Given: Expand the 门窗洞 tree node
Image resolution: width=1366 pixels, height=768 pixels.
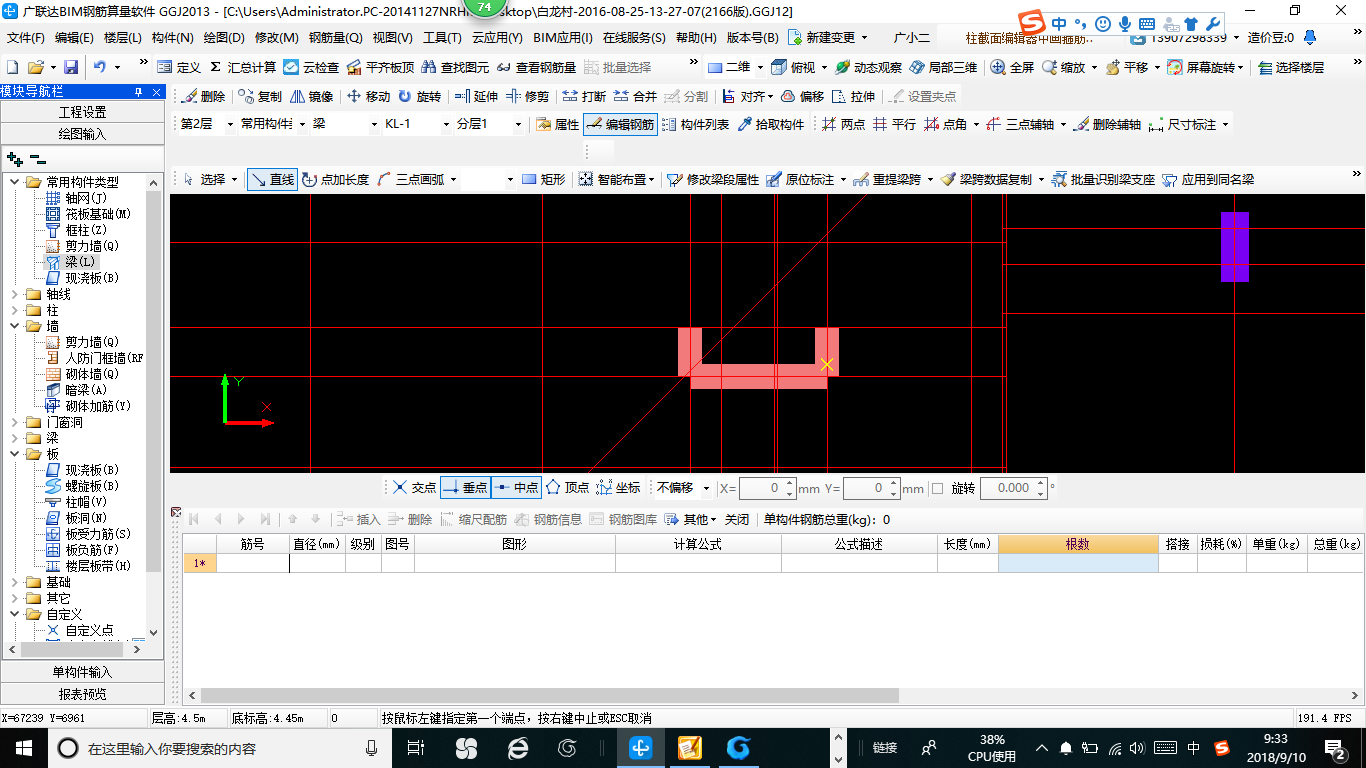Looking at the screenshot, I should [x=15, y=422].
